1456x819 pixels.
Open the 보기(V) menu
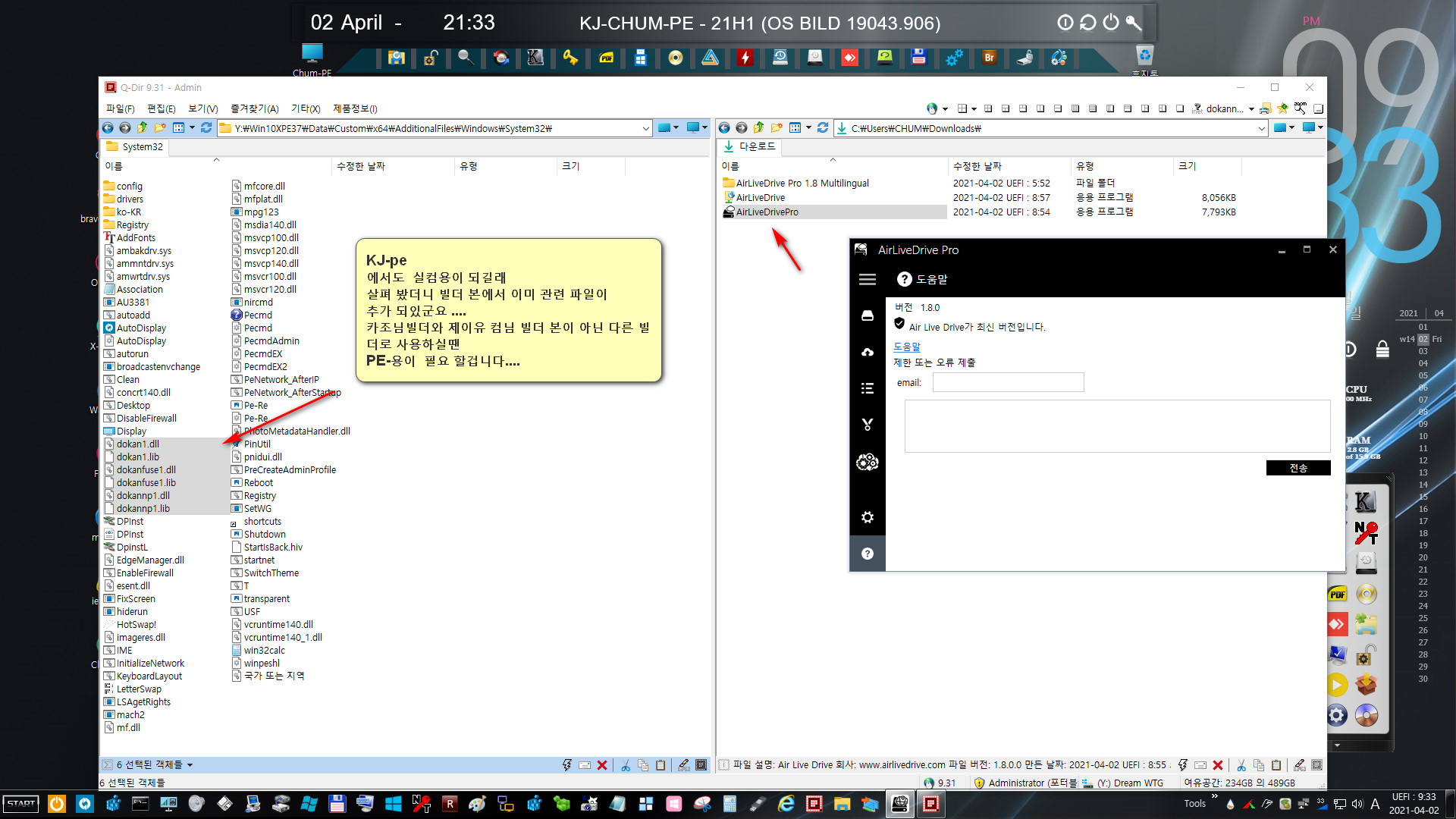202,109
